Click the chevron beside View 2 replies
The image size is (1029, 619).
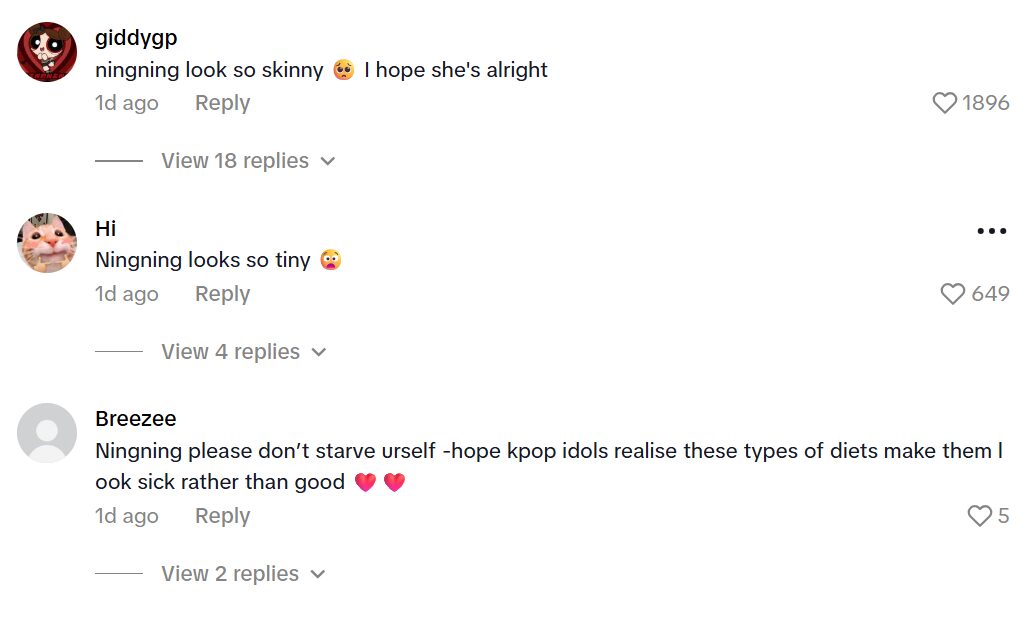click(x=318, y=574)
